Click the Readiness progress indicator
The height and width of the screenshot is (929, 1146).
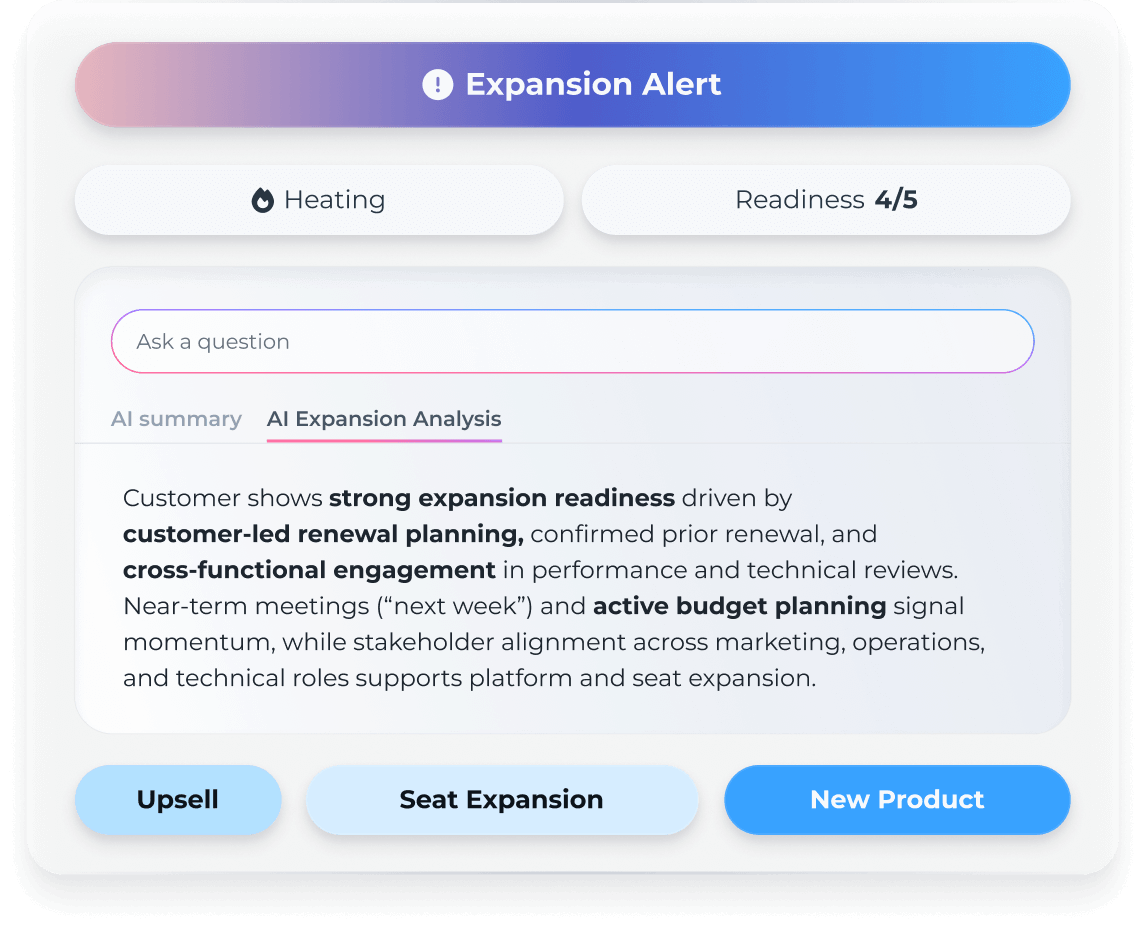[x=825, y=200]
